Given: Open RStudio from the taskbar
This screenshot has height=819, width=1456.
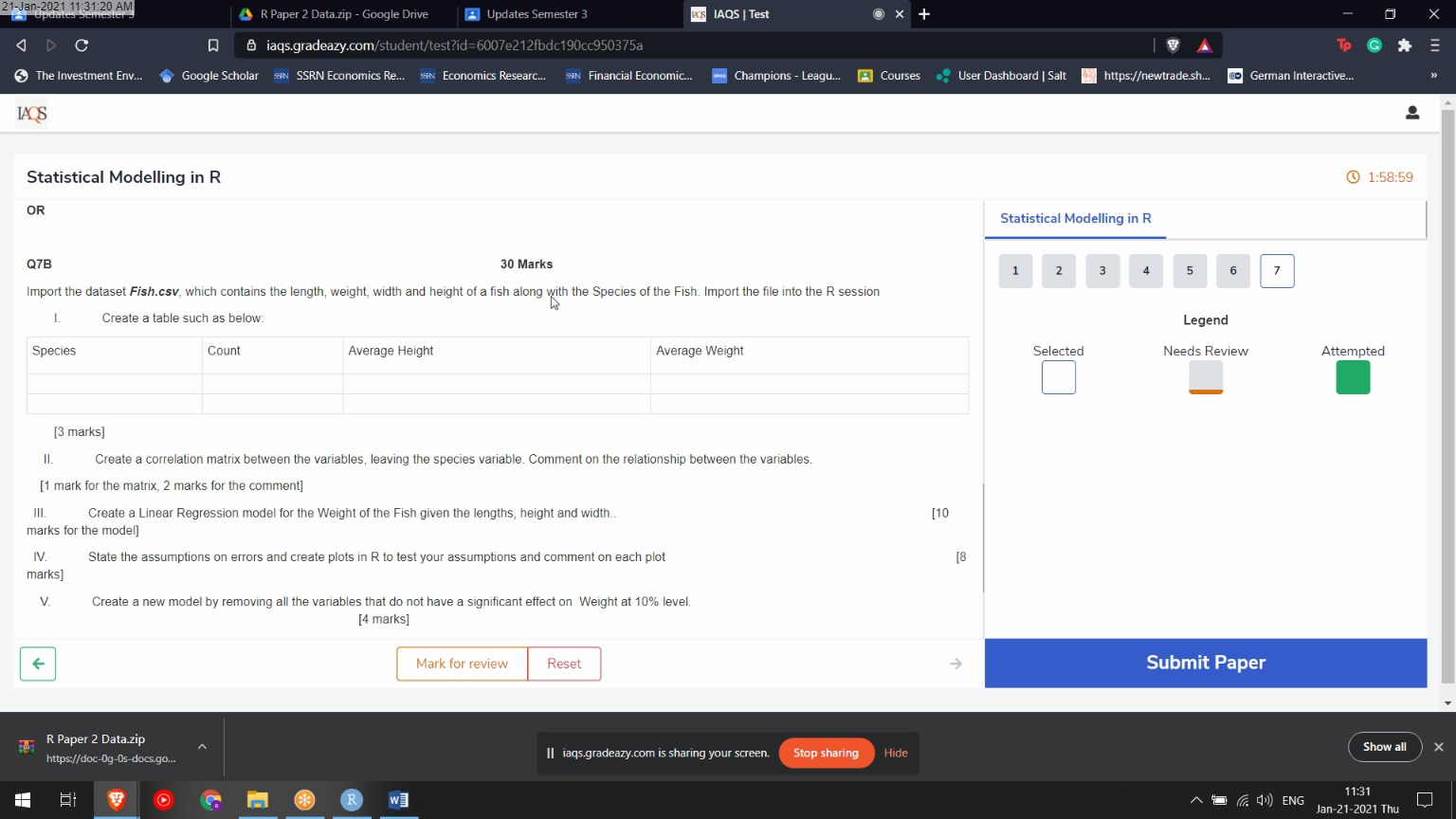Looking at the screenshot, I should pos(351,800).
